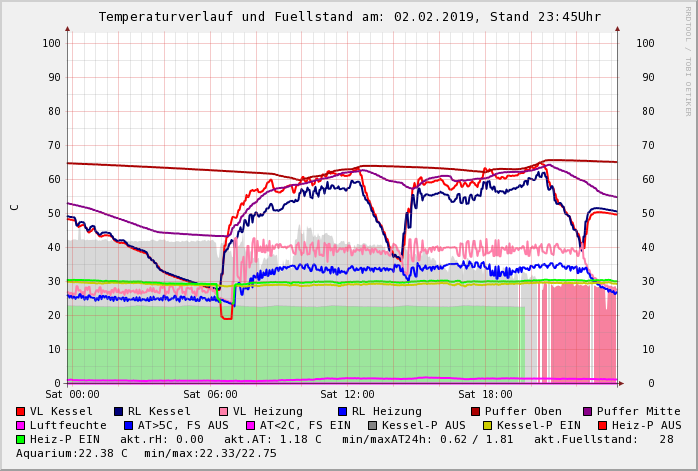Click the green Heiz-P EIN legend swatch
This screenshot has height=471, width=698.
21,439
